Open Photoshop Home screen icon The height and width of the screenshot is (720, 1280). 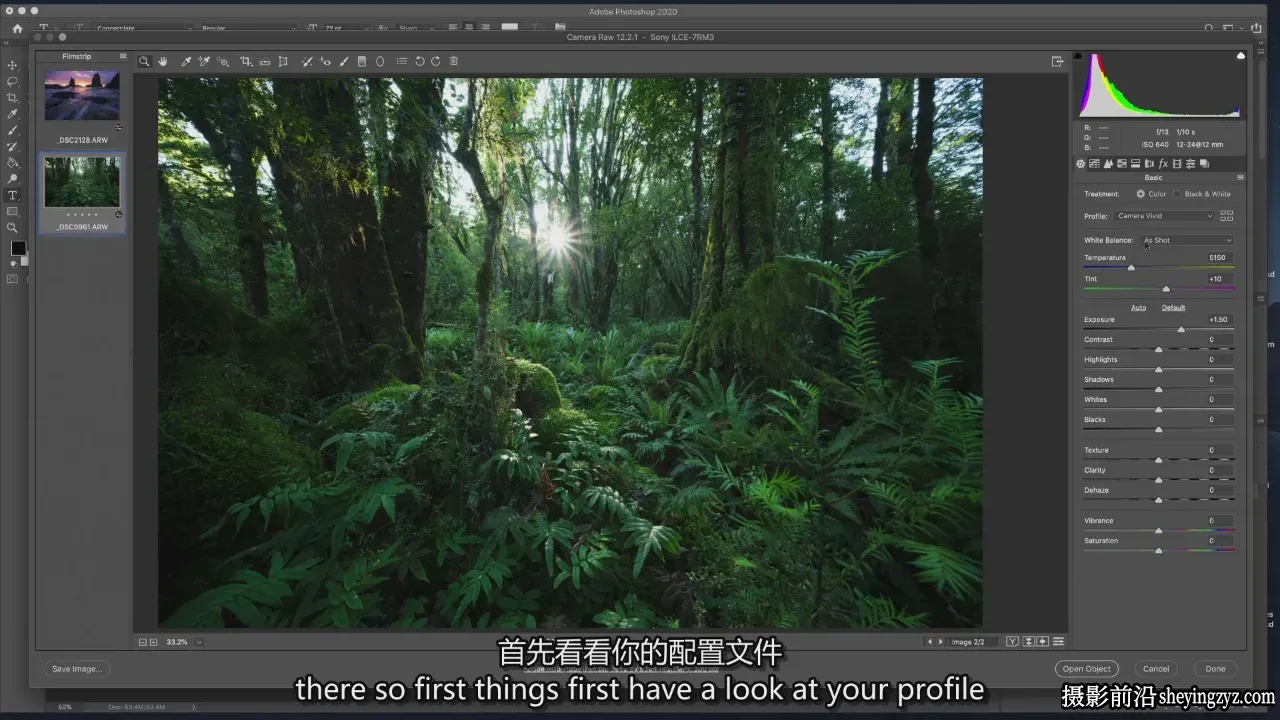[17, 28]
